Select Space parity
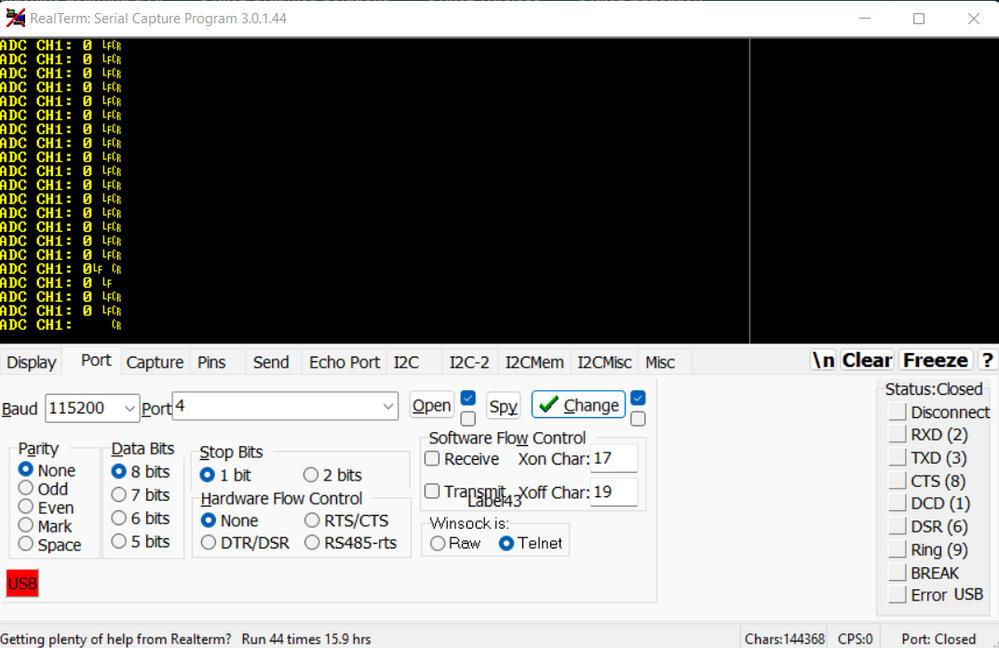This screenshot has height=648, width=999. [50, 545]
